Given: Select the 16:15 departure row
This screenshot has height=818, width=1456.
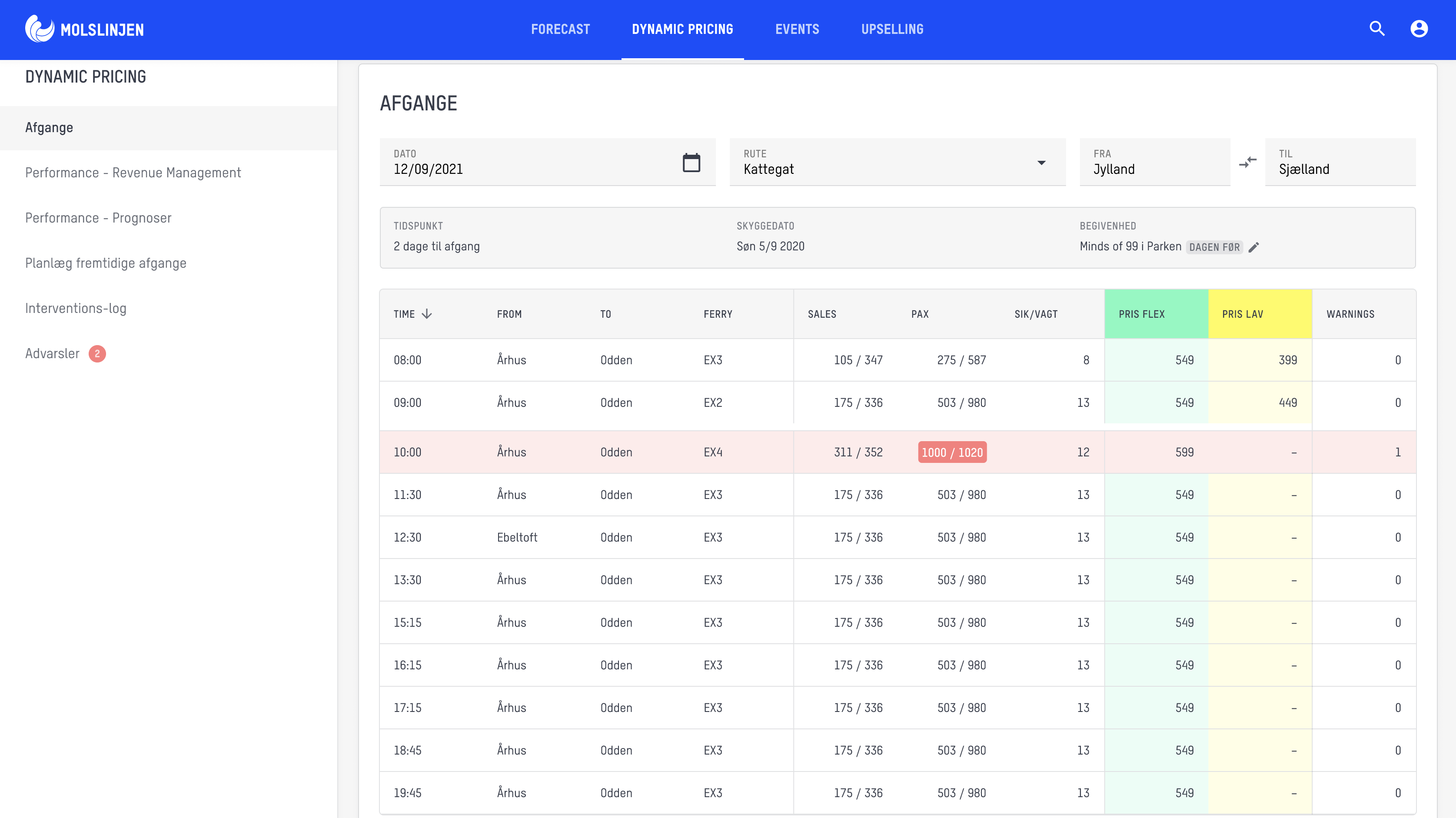Looking at the screenshot, I should (x=898, y=665).
